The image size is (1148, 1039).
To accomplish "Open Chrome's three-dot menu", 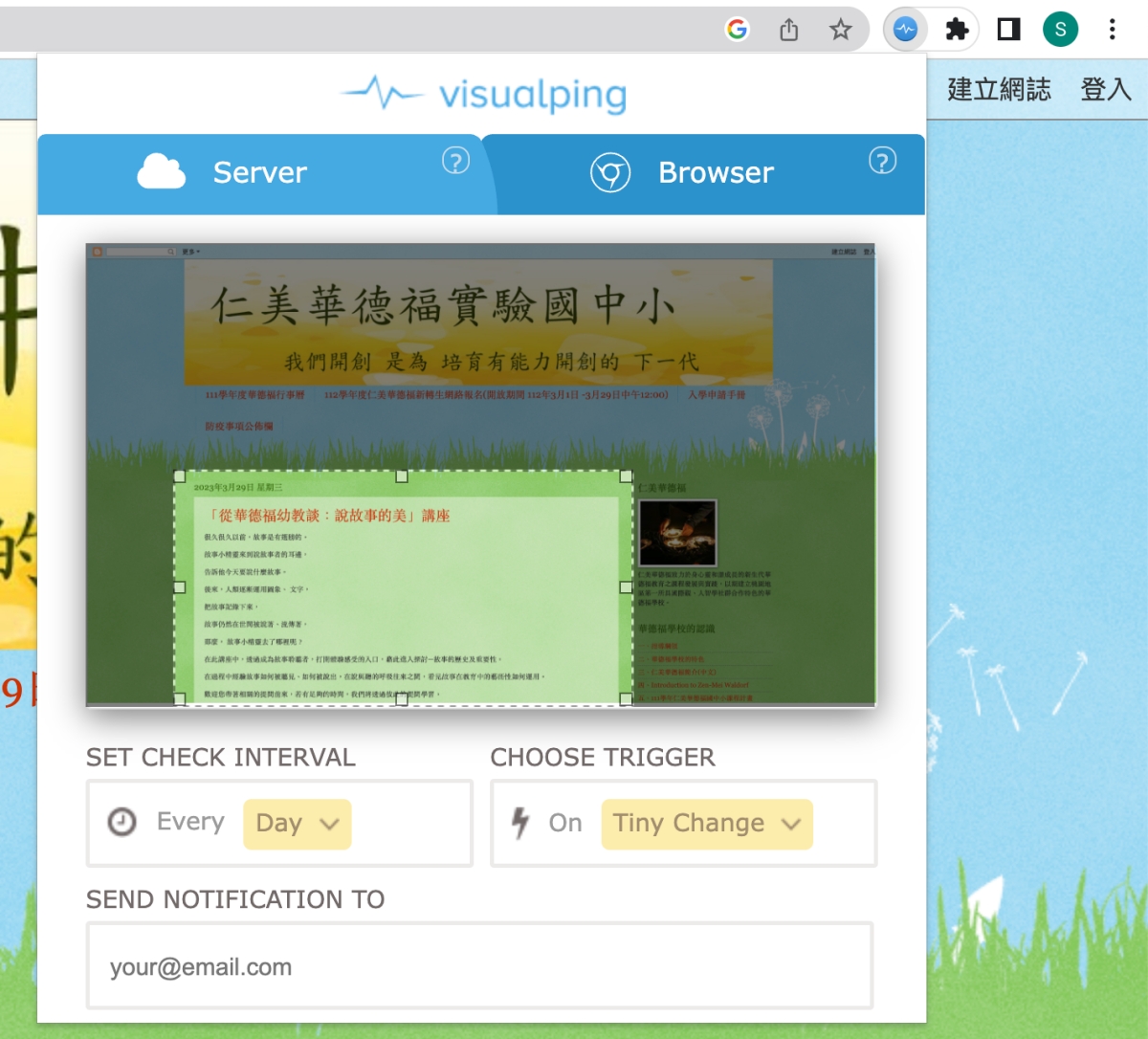I will [1112, 30].
